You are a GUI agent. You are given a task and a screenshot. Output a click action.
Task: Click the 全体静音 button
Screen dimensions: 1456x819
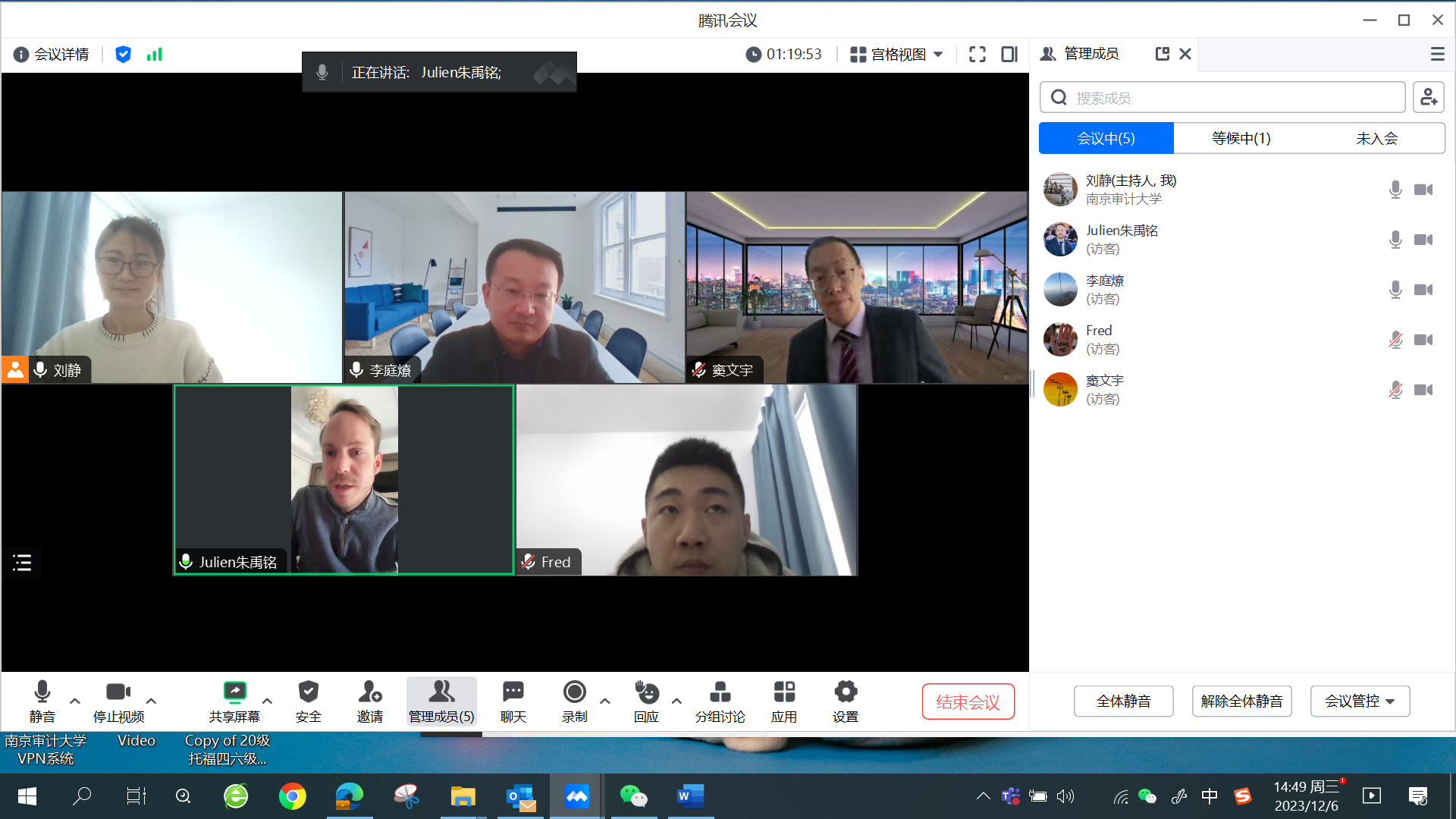point(1123,701)
